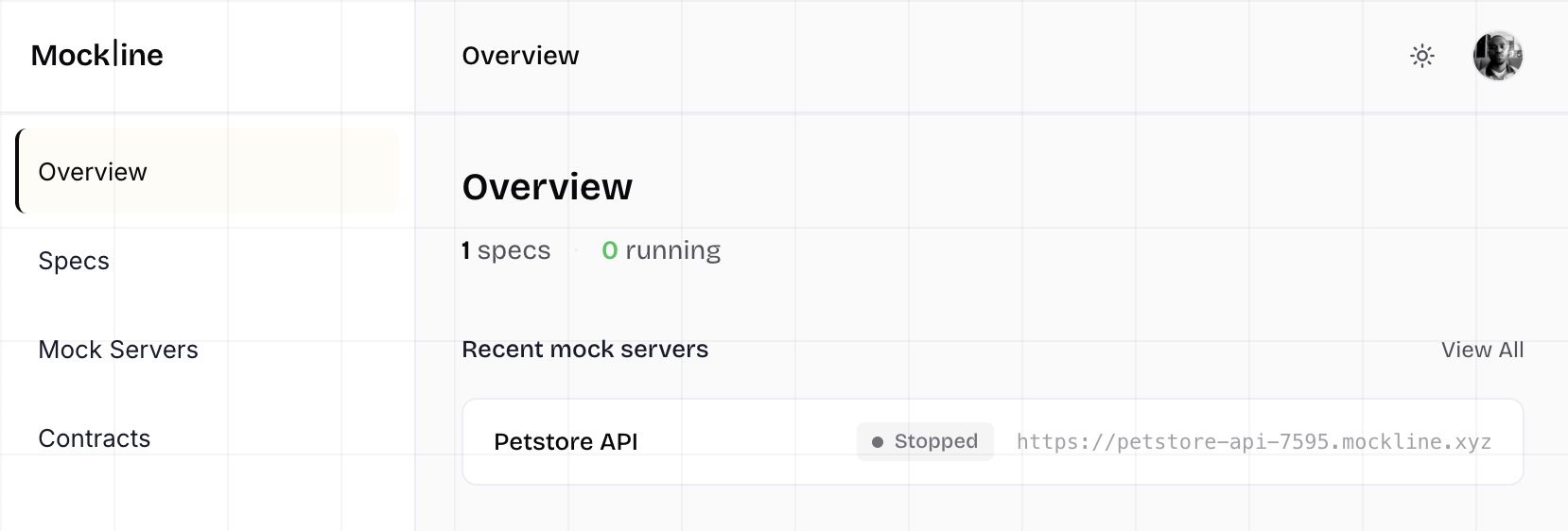Toggle the light/dark theme sun icon
Screen dimensions: 1568x531
[x=1421, y=56]
